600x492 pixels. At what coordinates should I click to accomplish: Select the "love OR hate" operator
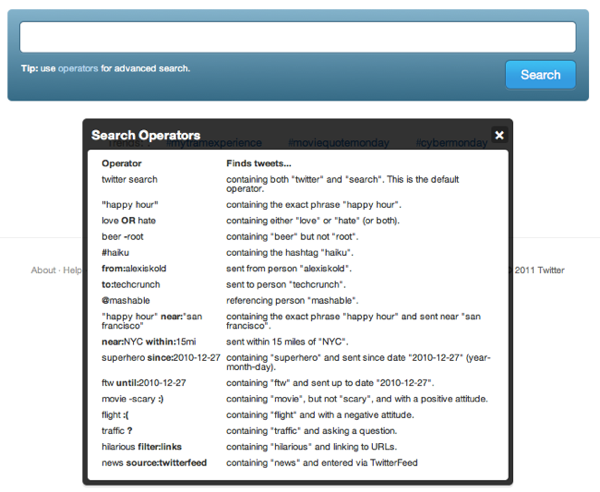129,221
